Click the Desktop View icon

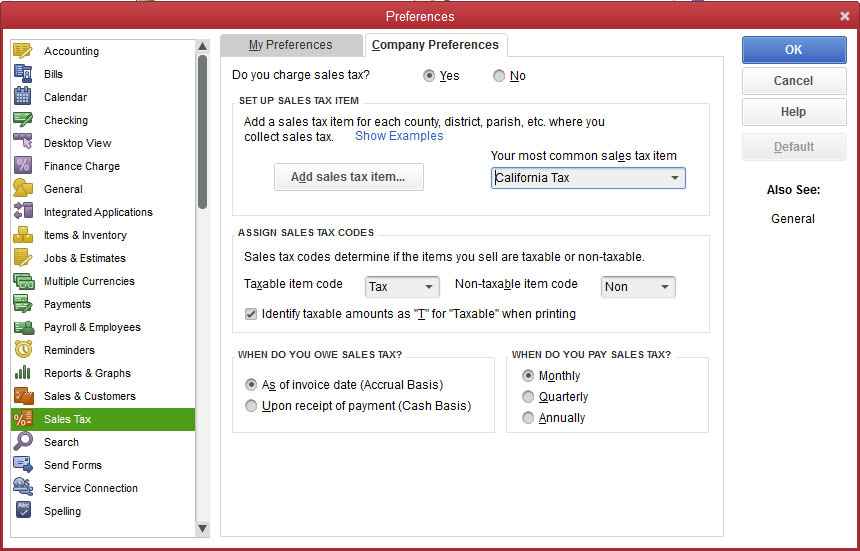click(x=23, y=143)
